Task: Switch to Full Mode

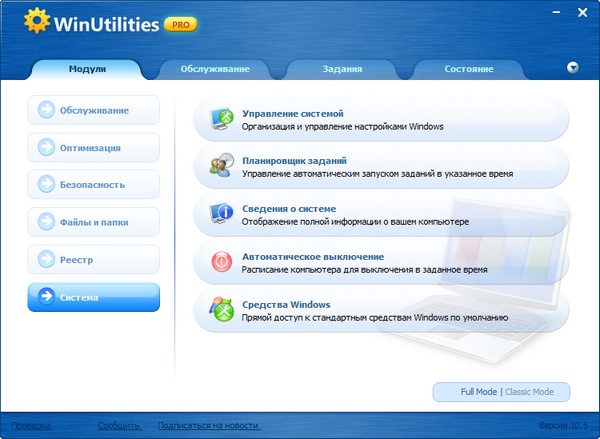Action: pos(478,391)
